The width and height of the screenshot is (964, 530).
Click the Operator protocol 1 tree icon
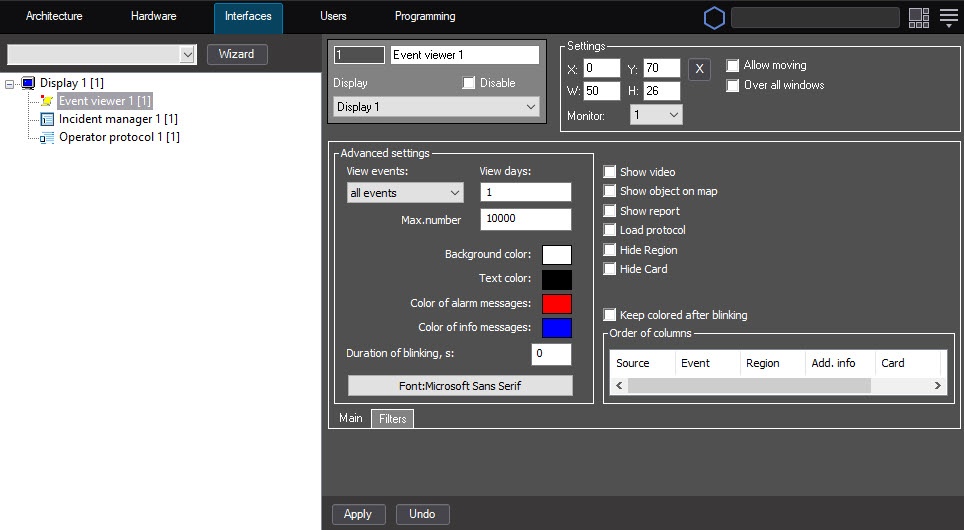click(x=46, y=137)
